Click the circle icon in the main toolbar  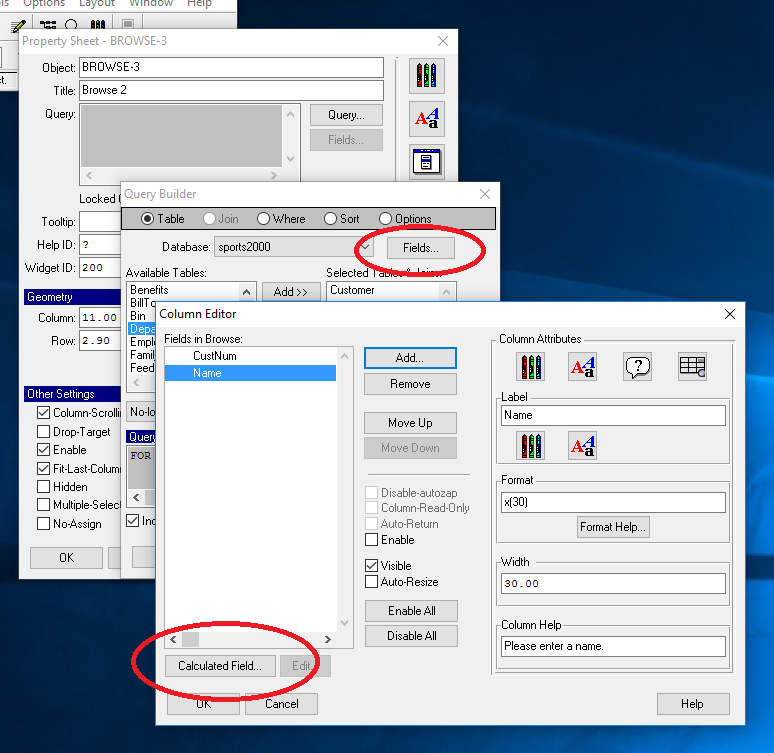pos(71,25)
